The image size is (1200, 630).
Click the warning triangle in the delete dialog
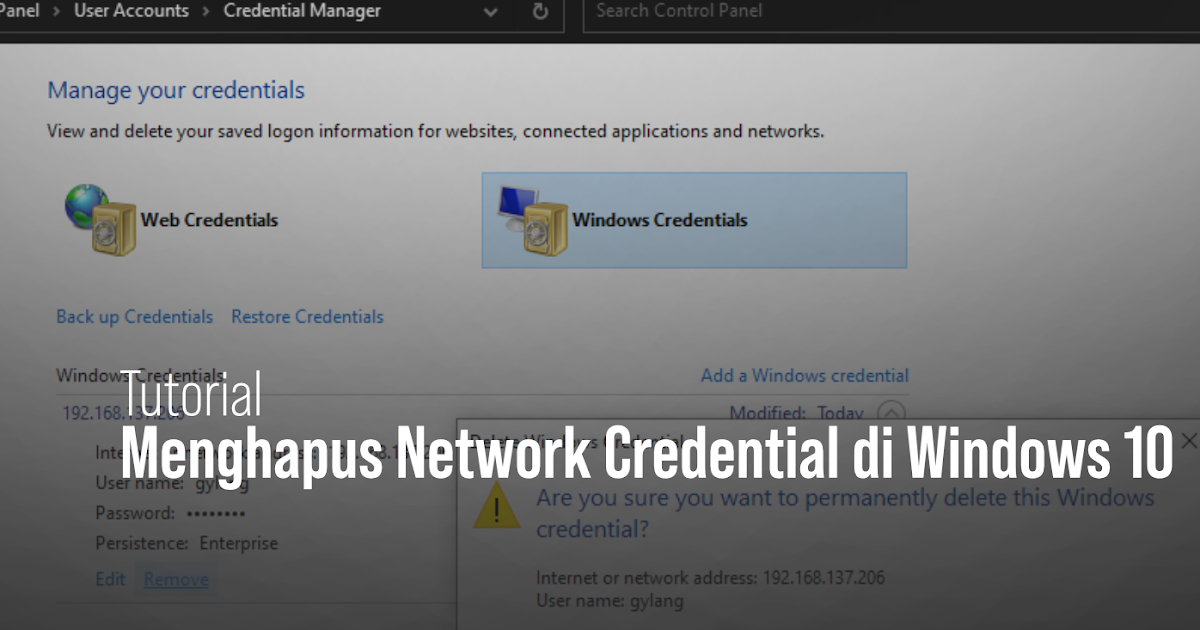pos(496,508)
